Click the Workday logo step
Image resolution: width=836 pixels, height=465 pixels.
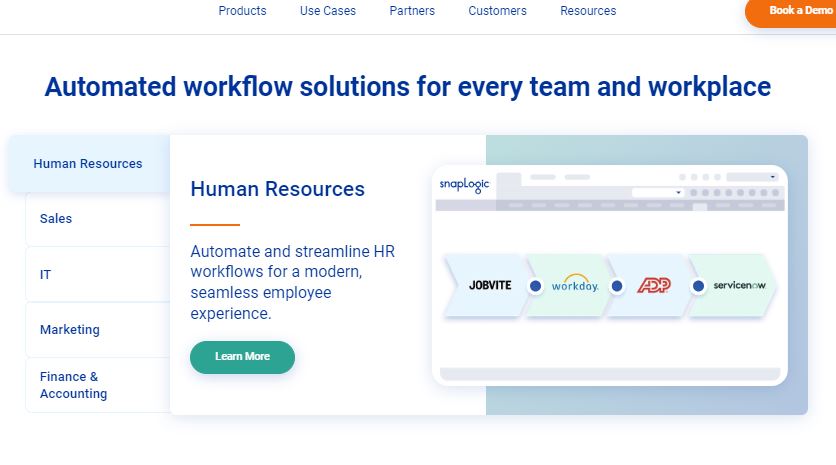pos(575,284)
